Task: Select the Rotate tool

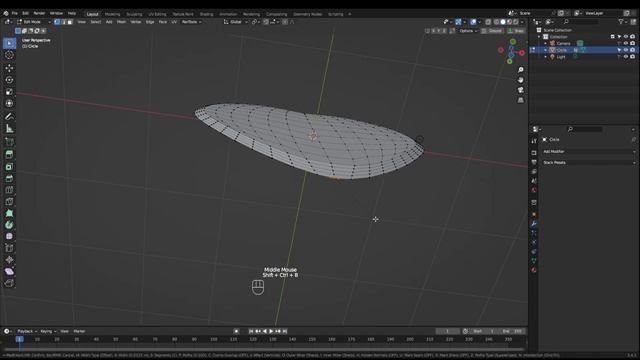Action: pyautogui.click(x=9, y=80)
